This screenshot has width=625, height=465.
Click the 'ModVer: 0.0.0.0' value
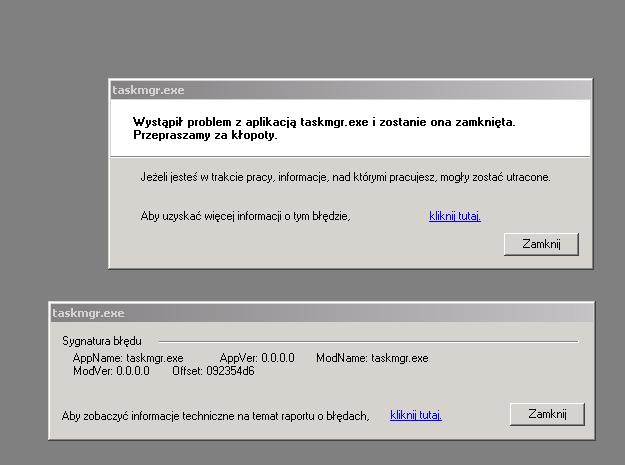111,371
